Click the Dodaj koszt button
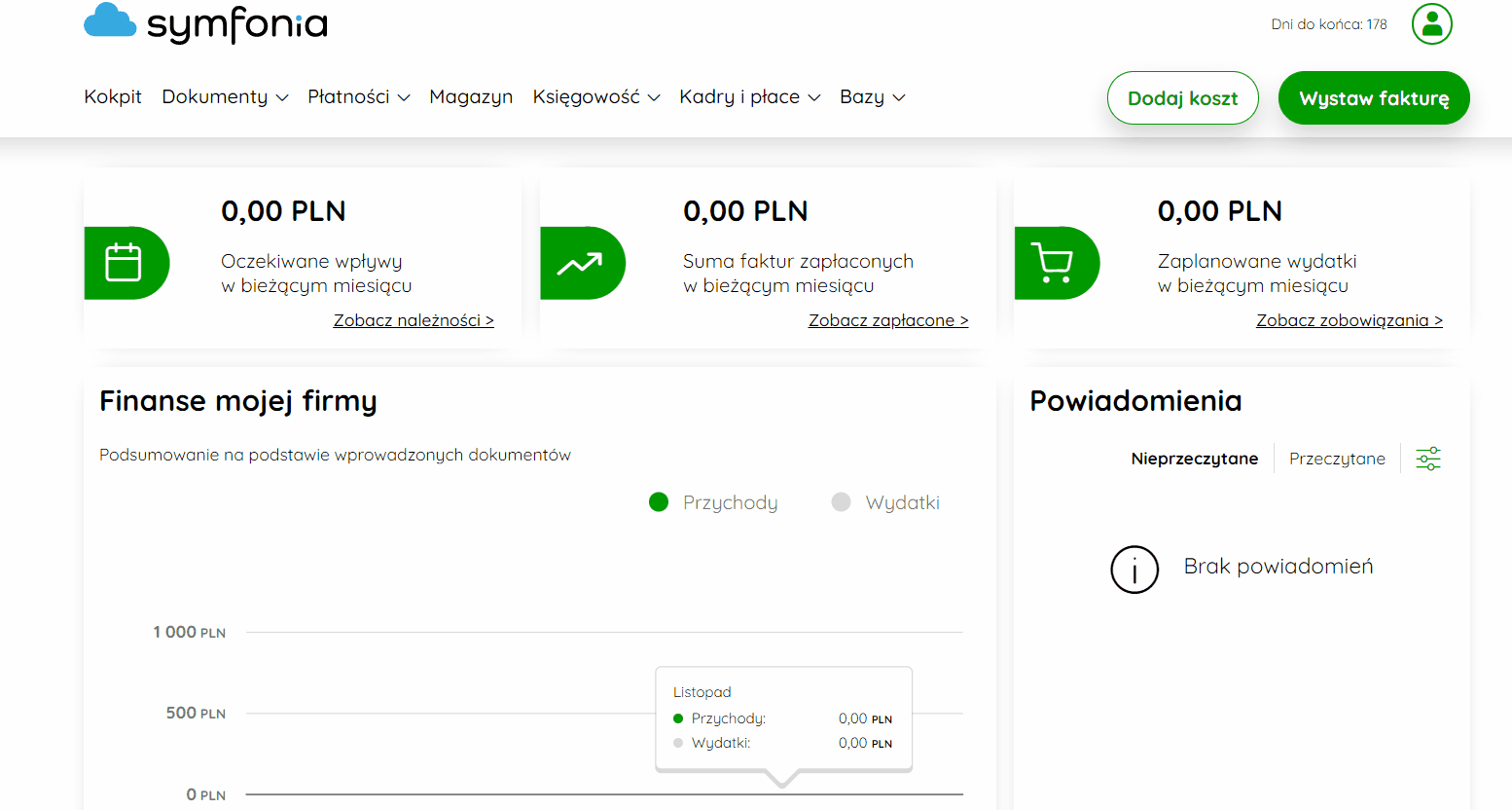The width and height of the screenshot is (1512, 810). coord(1183,97)
